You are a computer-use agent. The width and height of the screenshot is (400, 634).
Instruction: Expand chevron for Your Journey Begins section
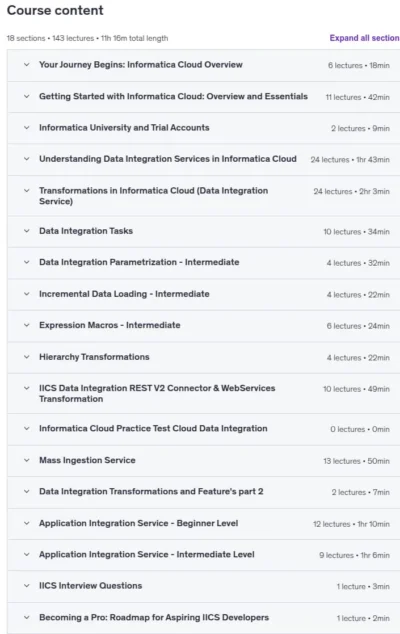tap(27, 65)
